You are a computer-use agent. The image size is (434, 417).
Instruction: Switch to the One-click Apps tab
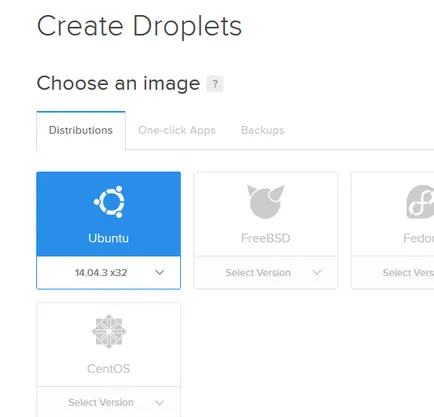coord(177,130)
